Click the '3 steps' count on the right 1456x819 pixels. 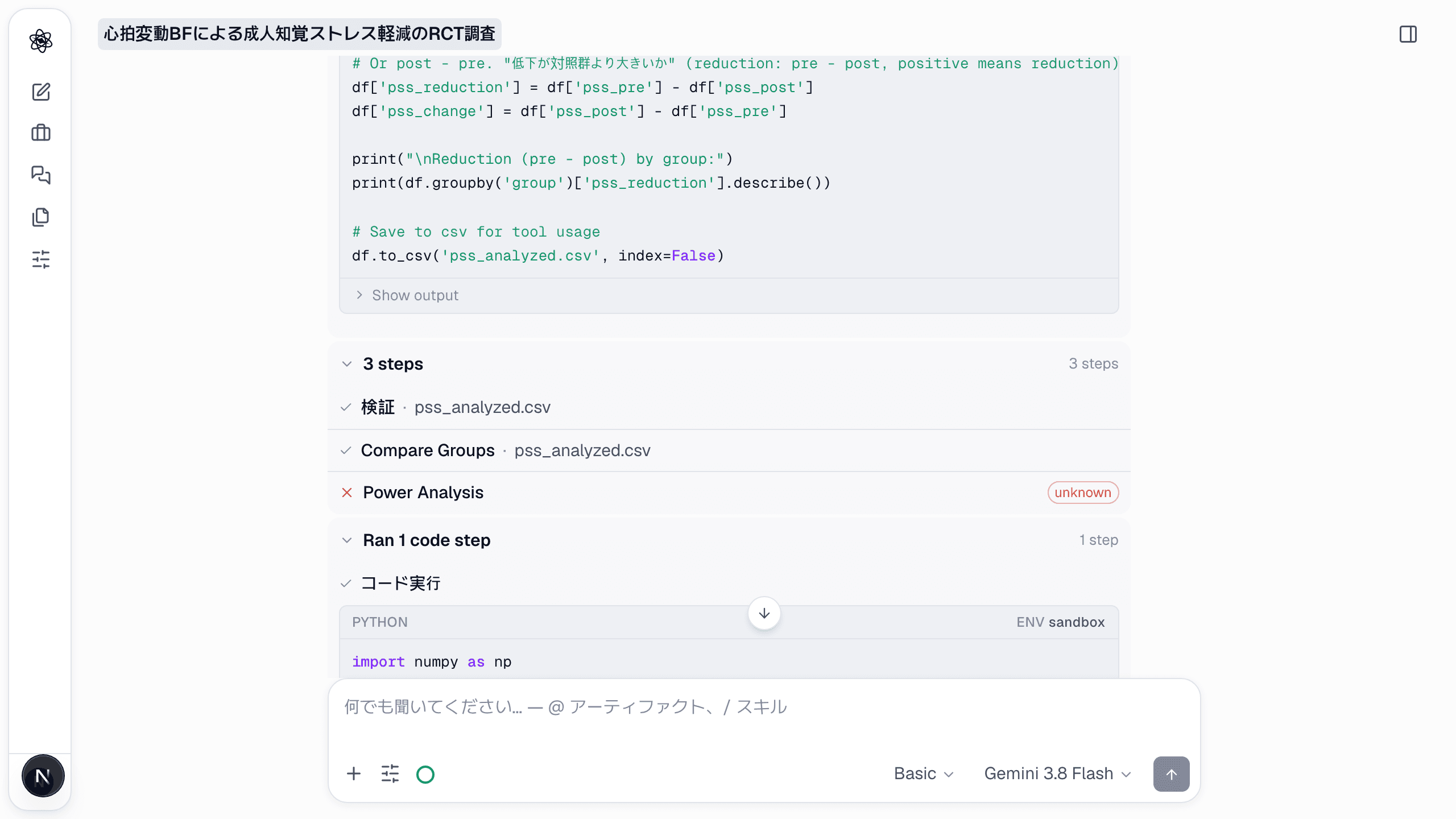[1093, 363]
